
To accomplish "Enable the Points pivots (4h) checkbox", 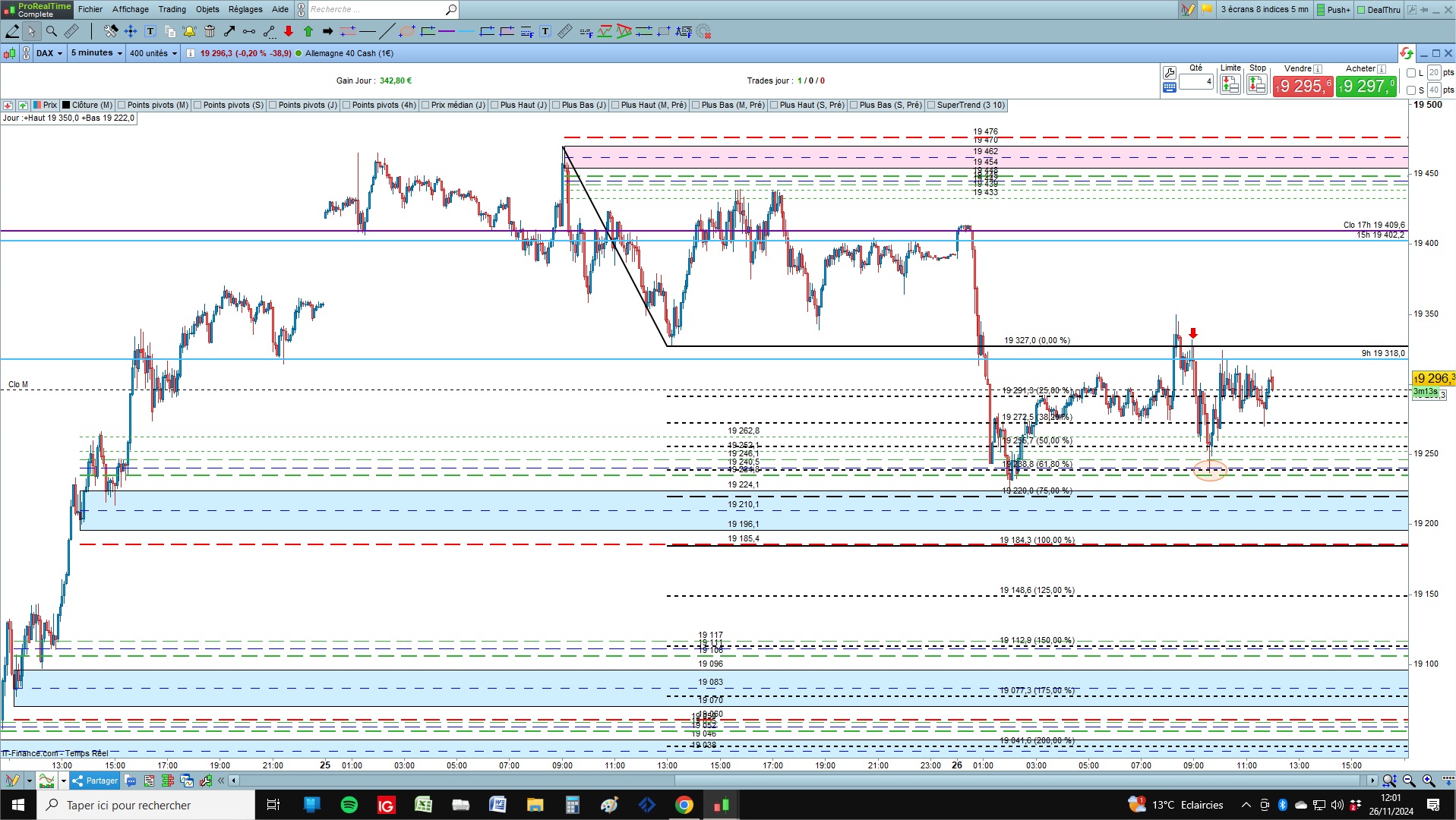I will pos(346,106).
